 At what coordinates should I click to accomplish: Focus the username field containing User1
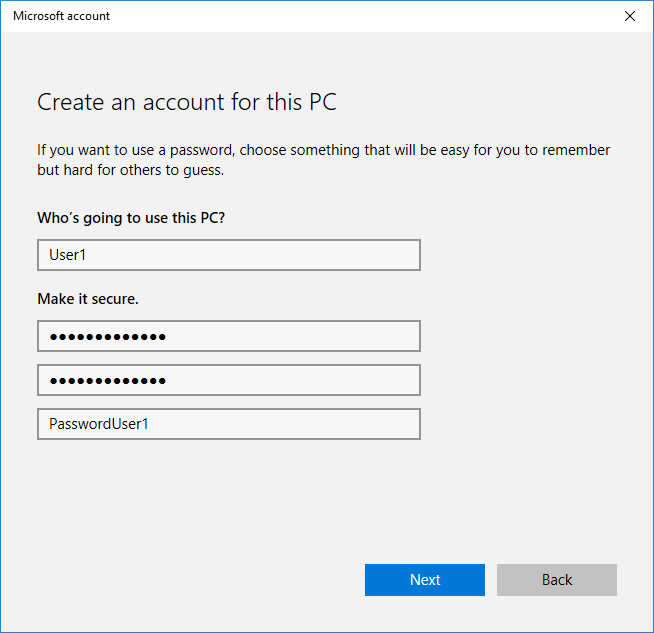coord(229,255)
